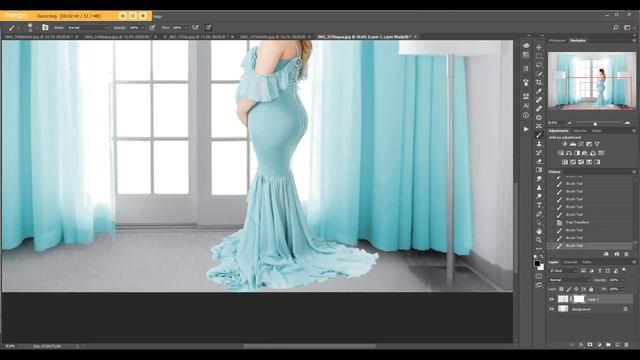Open the Flow dropdown in options bar
This screenshot has height=360, width=640.
click(x=186, y=28)
